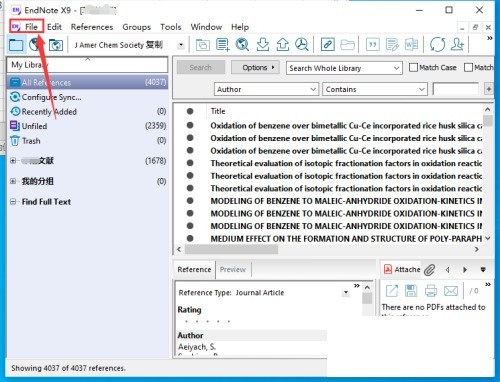Select Trash group
Image resolution: width=500 pixels, height=382 pixels.
(x=87, y=141)
